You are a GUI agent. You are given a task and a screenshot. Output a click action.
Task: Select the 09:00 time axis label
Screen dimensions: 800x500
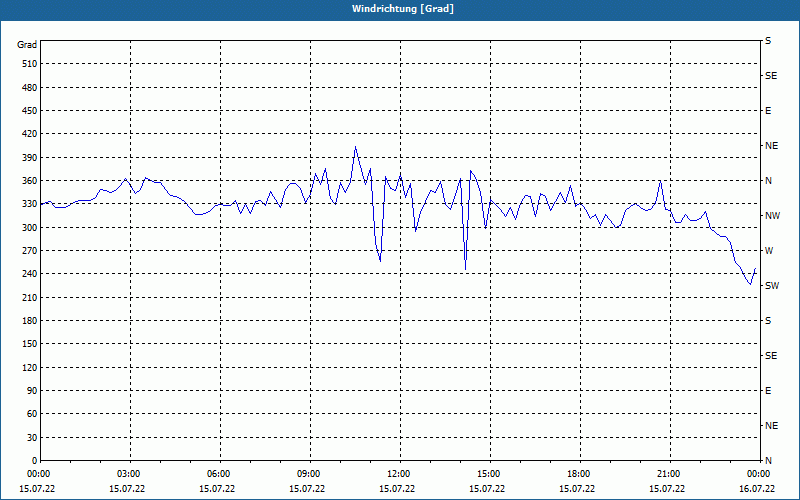pyautogui.click(x=308, y=473)
